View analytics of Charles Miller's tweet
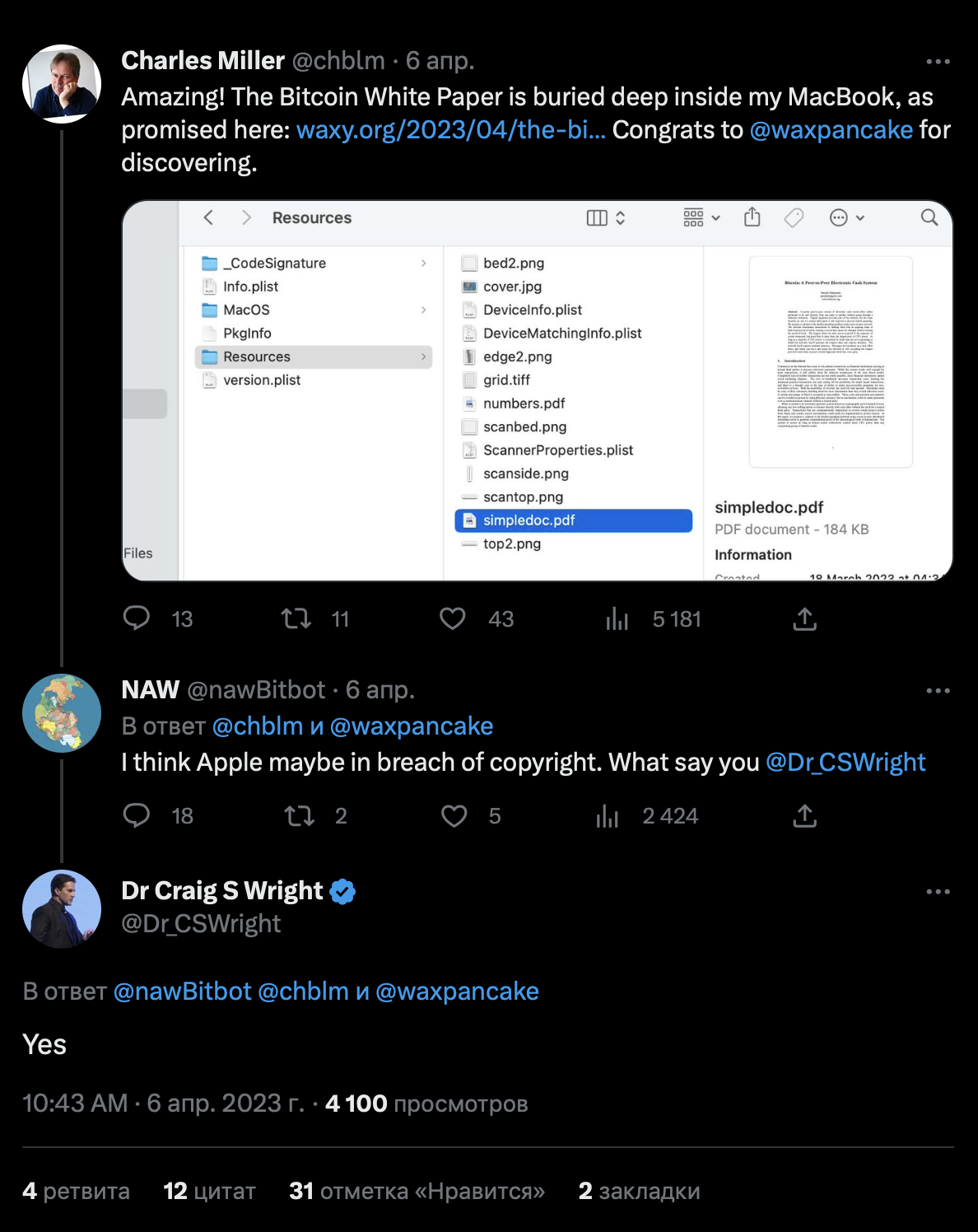The height and width of the screenshot is (1232, 978). tap(617, 618)
